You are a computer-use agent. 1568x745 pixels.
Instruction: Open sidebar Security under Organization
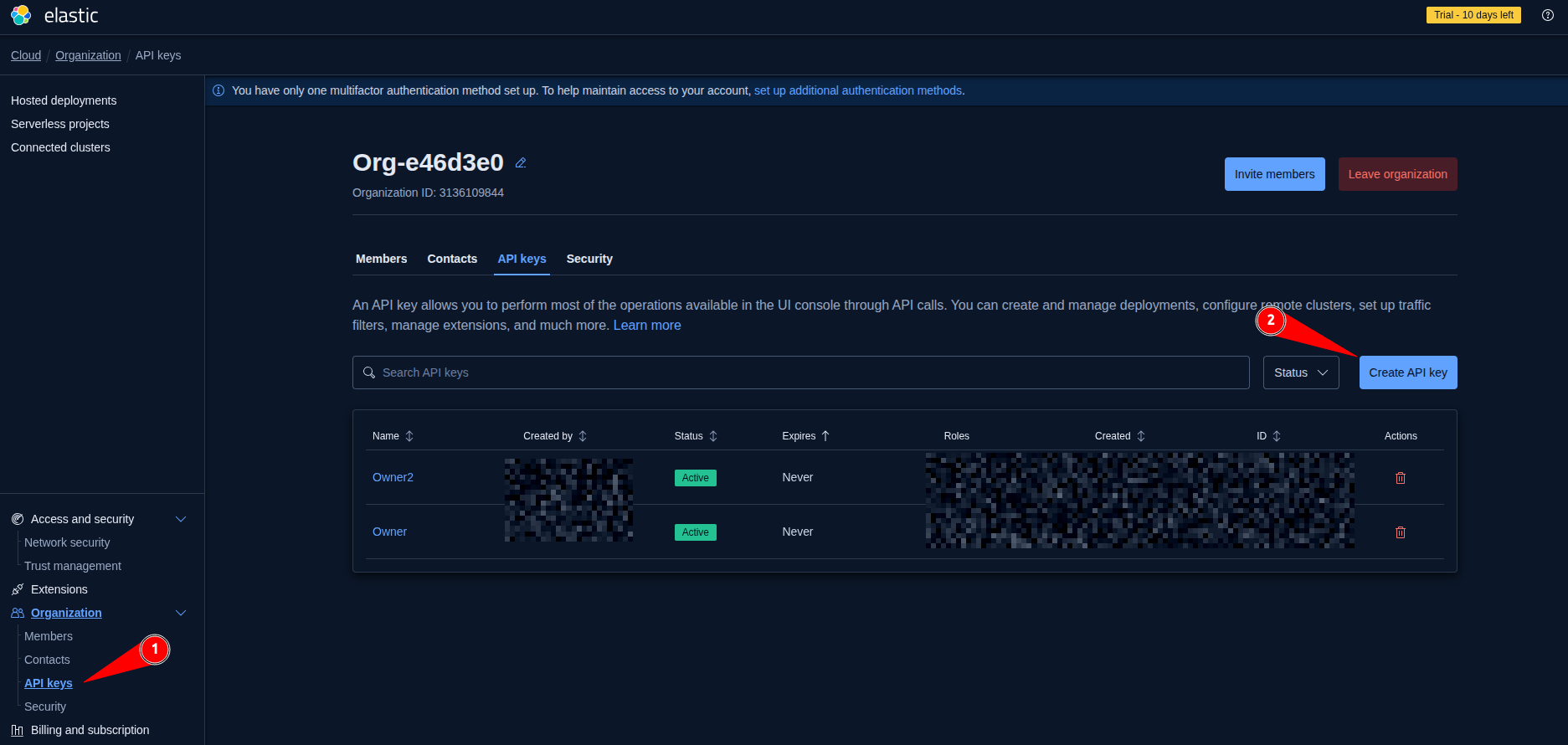tap(45, 706)
